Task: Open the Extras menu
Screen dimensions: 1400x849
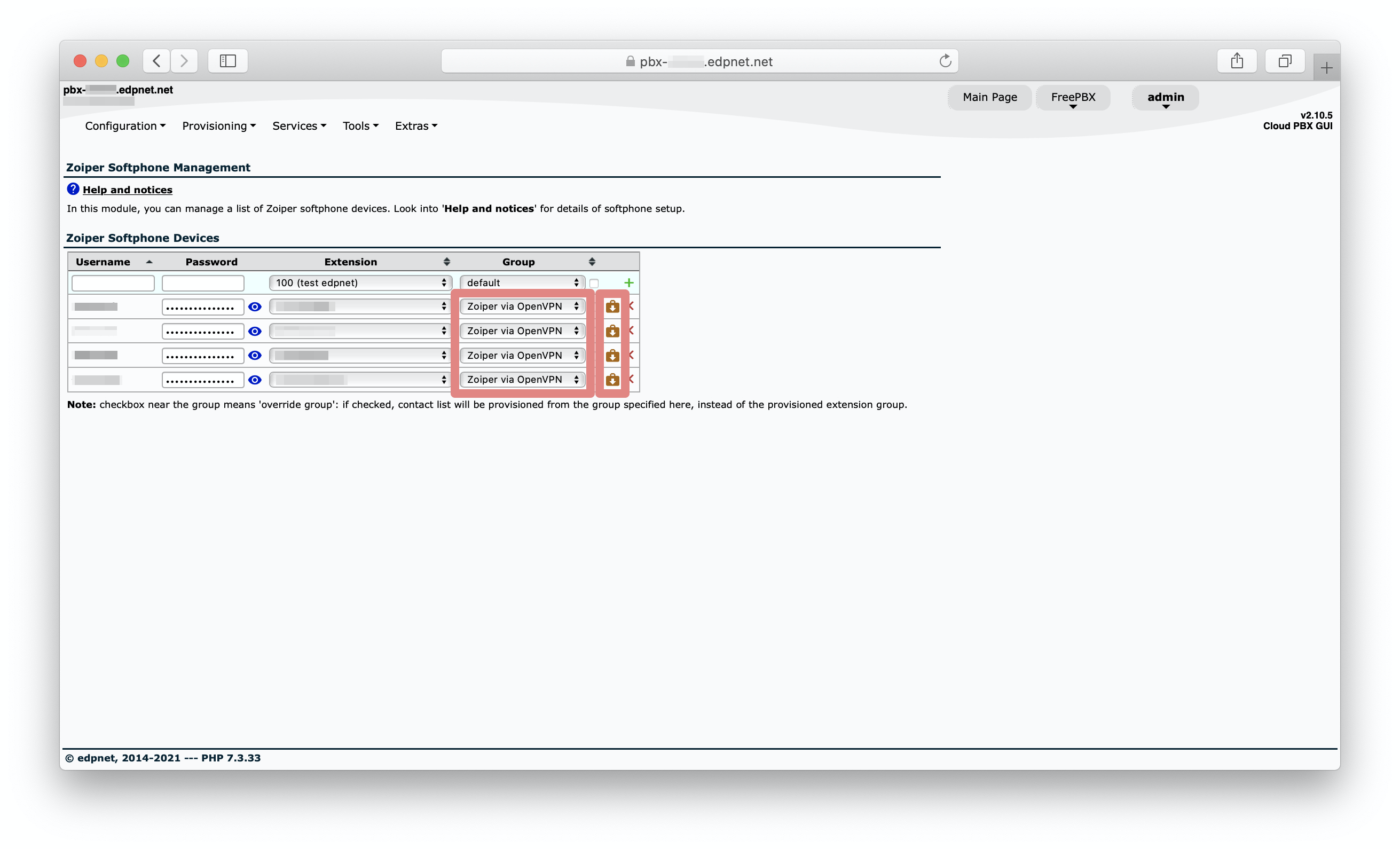Action: pos(416,125)
